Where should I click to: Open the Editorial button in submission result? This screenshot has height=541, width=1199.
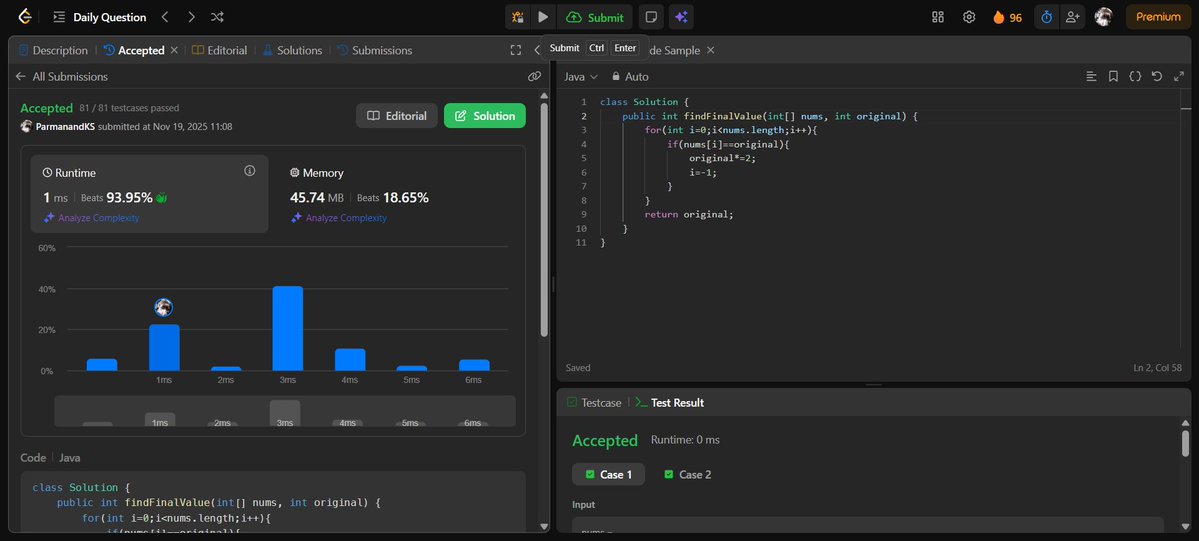click(397, 116)
